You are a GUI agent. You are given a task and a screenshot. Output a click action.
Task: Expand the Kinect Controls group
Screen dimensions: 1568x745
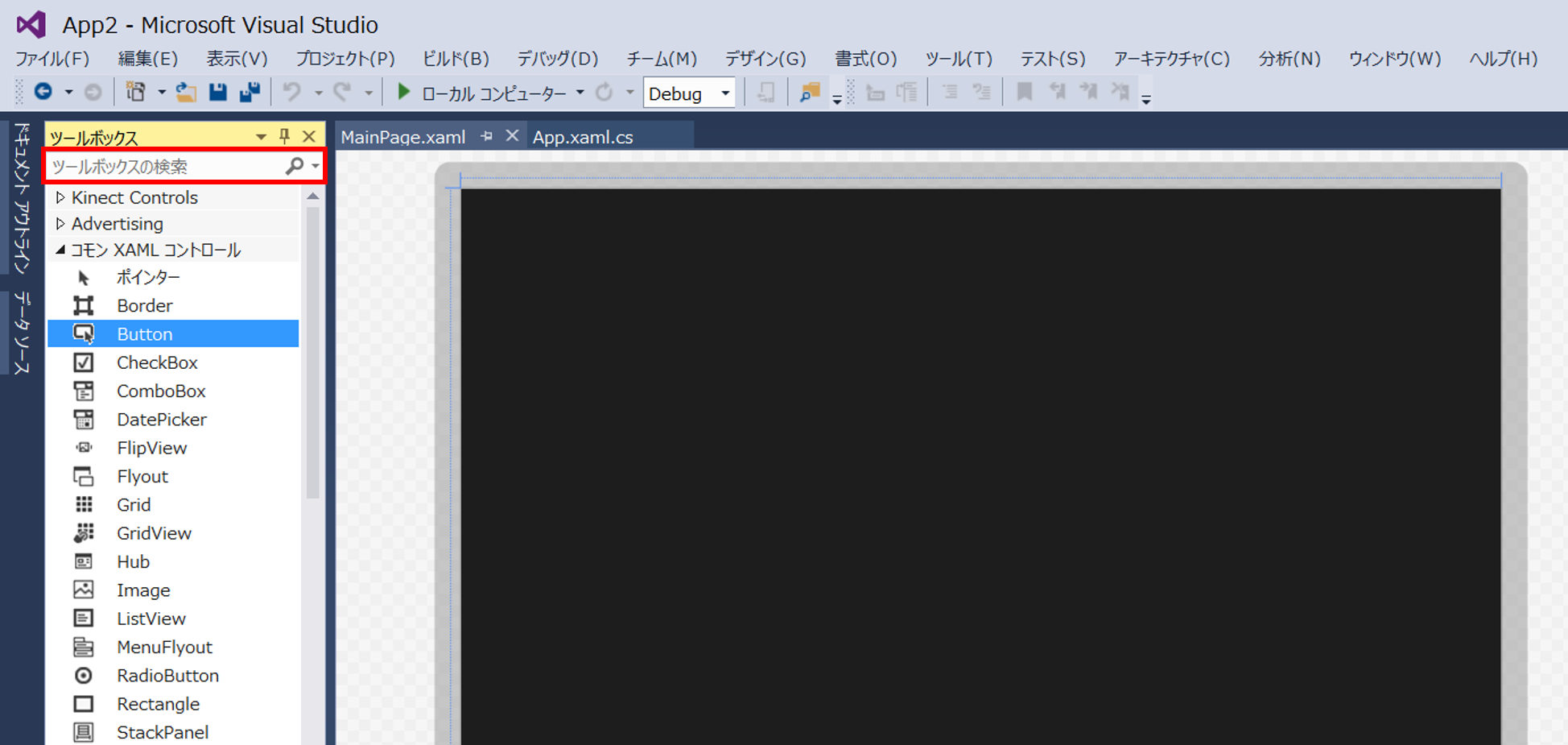pos(61,197)
